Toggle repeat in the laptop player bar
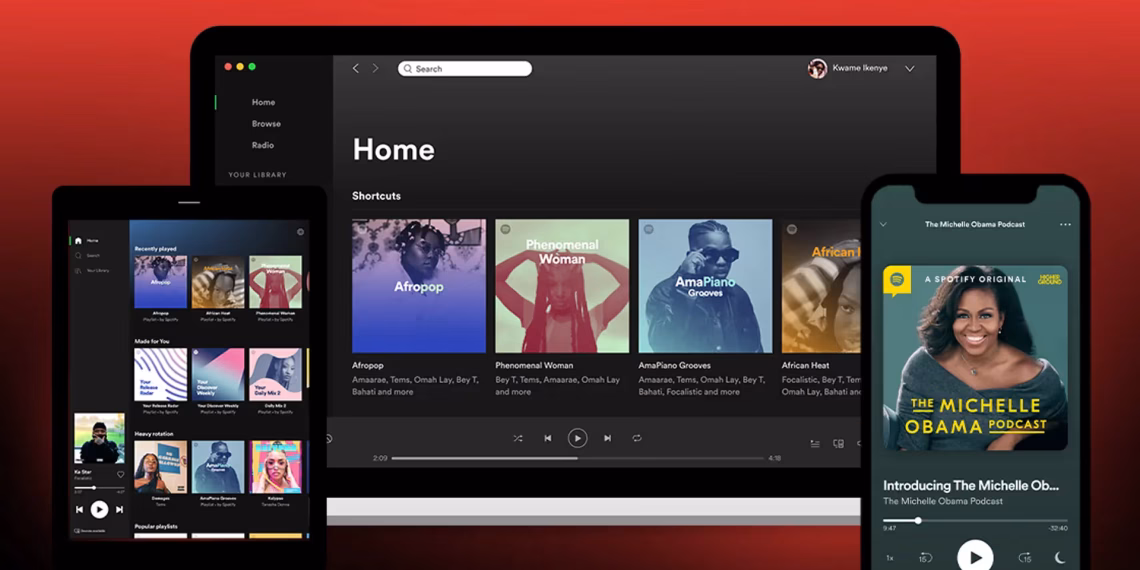 637,438
